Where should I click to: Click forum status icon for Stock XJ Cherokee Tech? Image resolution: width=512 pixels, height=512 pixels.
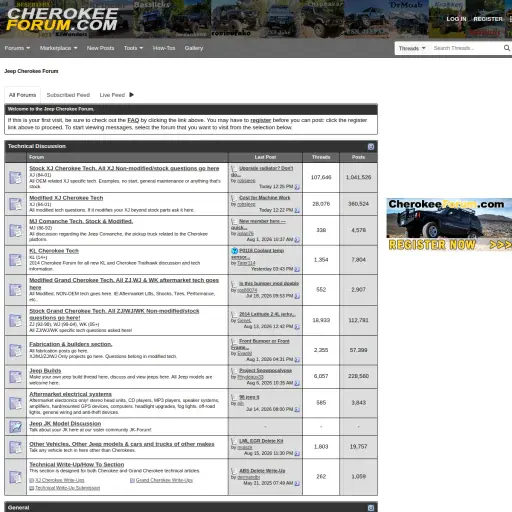tap(15, 177)
